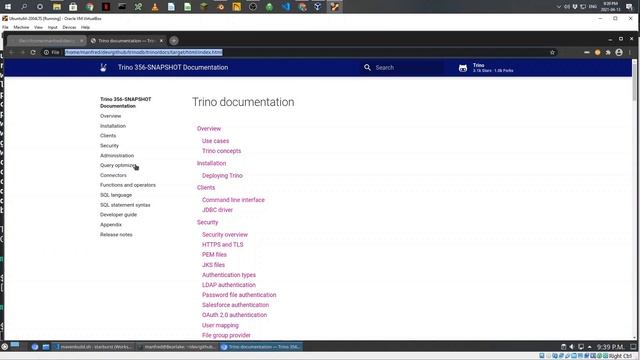640x360 pixels.
Task: Open Developer guide sidebar link
Action: [x=118, y=215]
